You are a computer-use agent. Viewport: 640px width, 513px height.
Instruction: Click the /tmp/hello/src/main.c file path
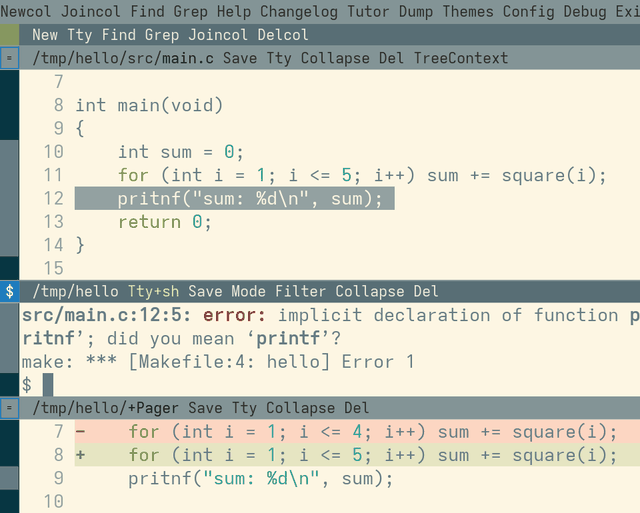(123, 58)
